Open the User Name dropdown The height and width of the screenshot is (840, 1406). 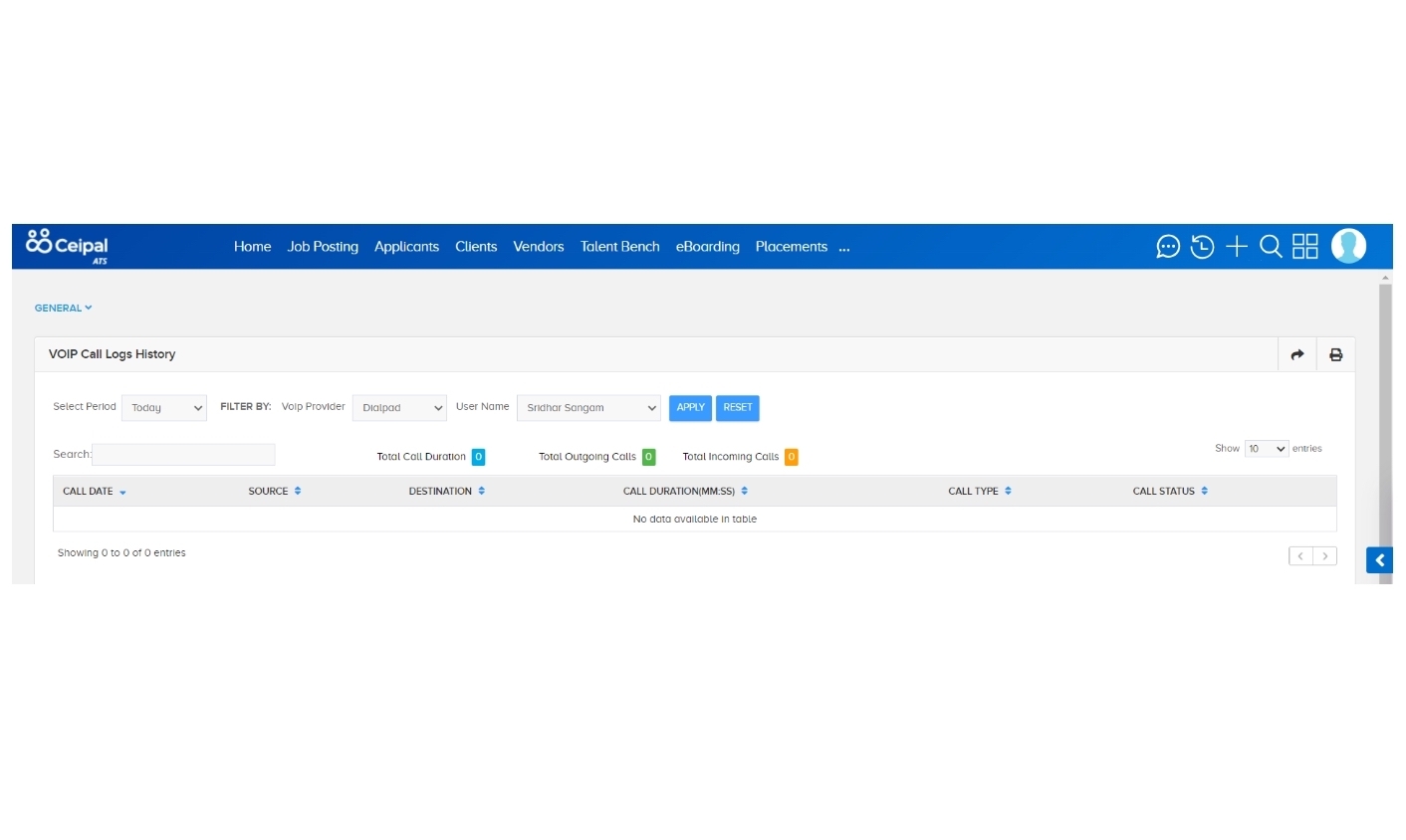pyautogui.click(x=588, y=408)
